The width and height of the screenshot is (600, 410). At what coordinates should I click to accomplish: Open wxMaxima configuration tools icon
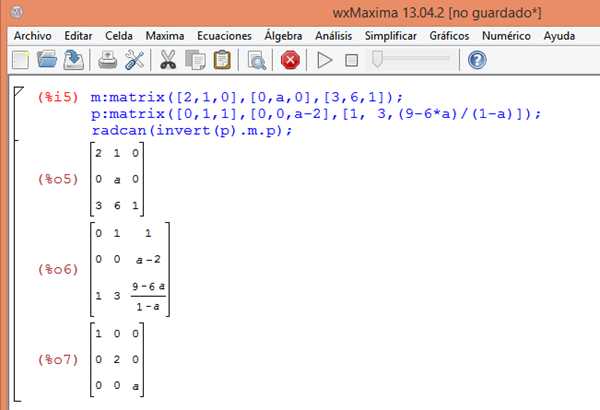(x=134, y=60)
